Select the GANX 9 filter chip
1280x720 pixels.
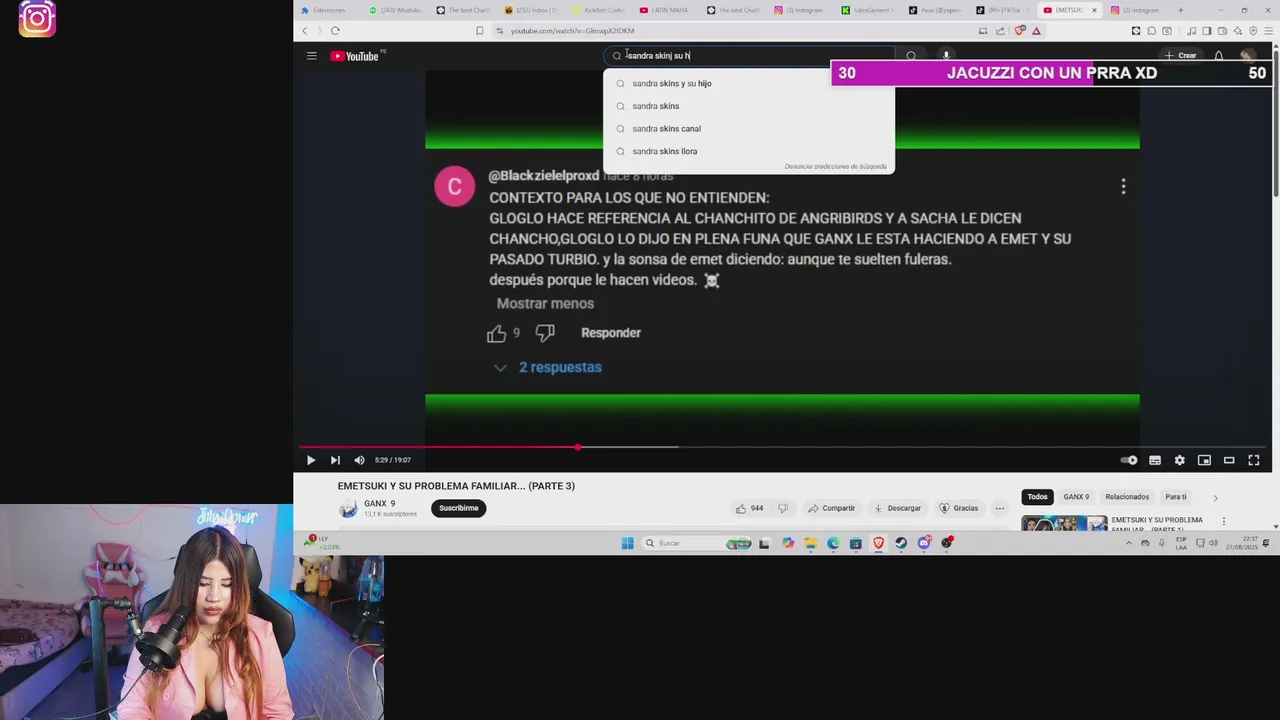click(x=1076, y=497)
